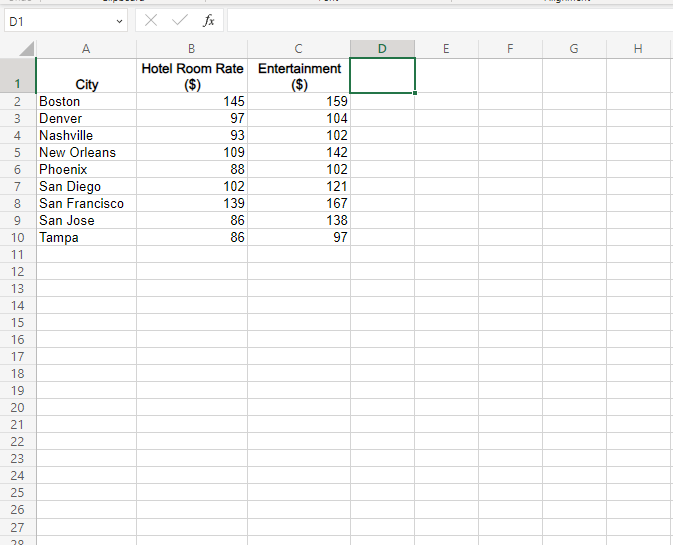Click San Jose's entertainment cell 138
Image resolution: width=673 pixels, height=545 pixels.
click(x=299, y=221)
